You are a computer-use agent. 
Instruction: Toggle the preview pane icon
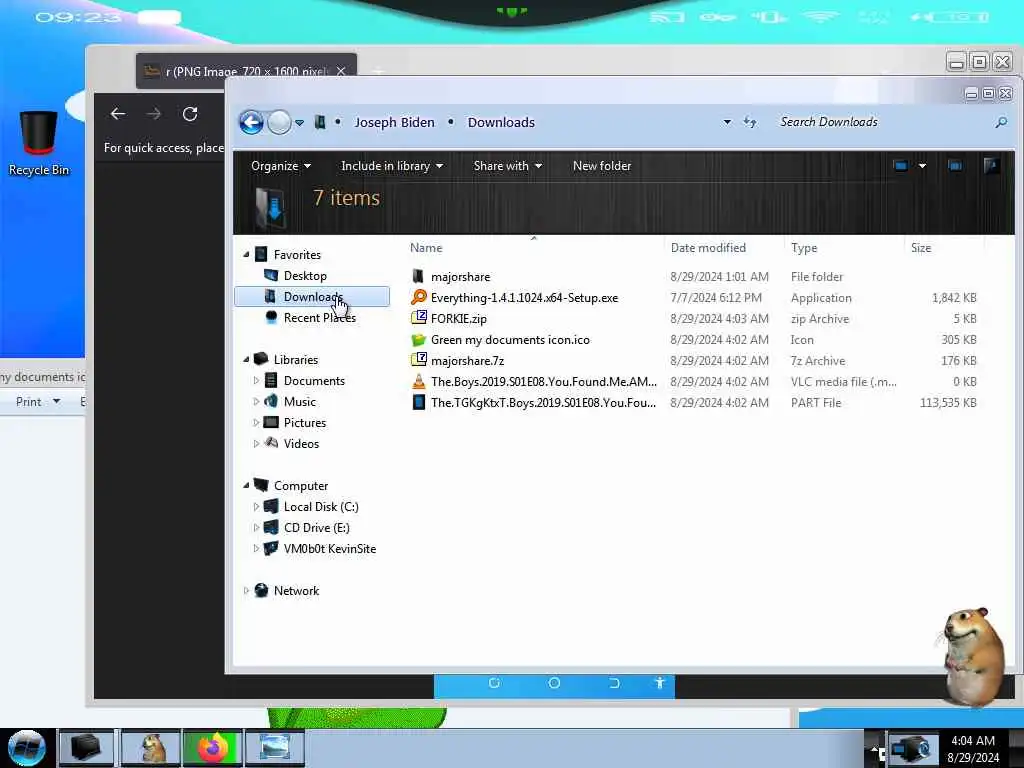coord(955,166)
